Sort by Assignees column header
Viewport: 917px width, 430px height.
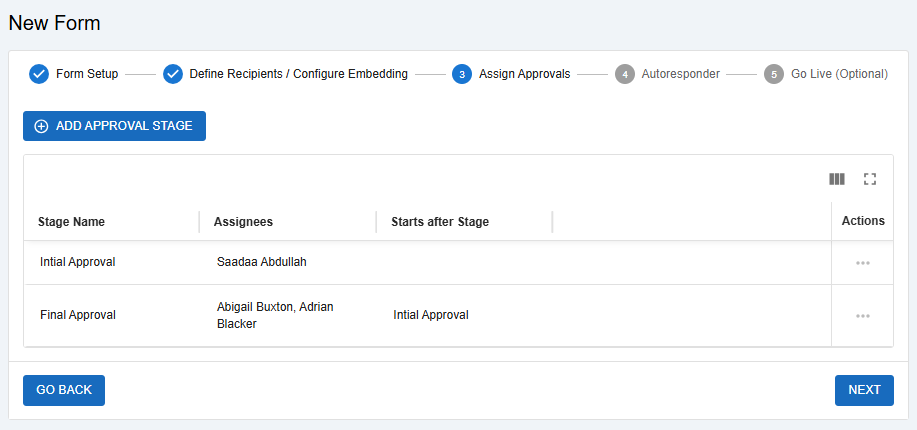(243, 222)
